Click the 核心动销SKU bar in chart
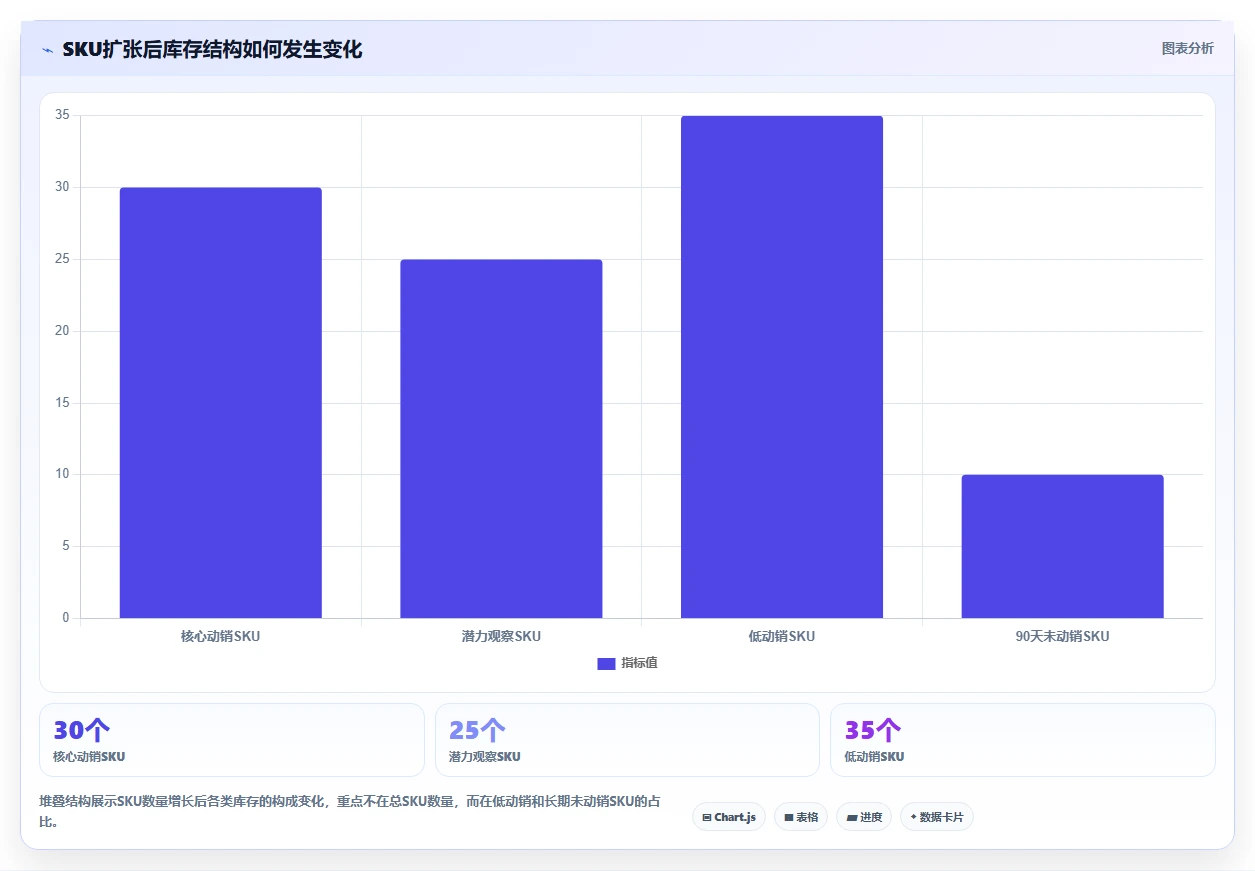 pyautogui.click(x=221, y=403)
